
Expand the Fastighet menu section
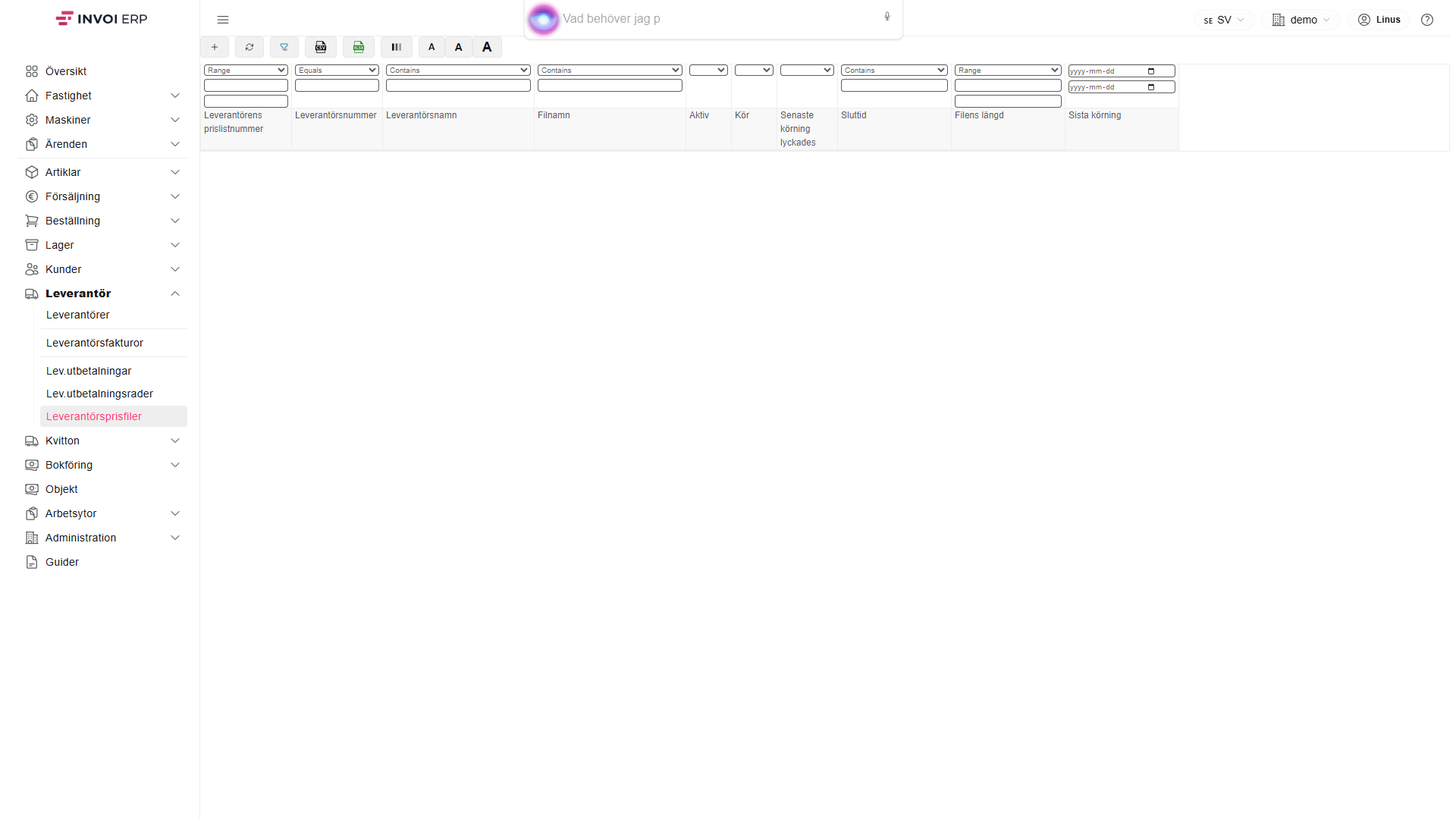[103, 96]
